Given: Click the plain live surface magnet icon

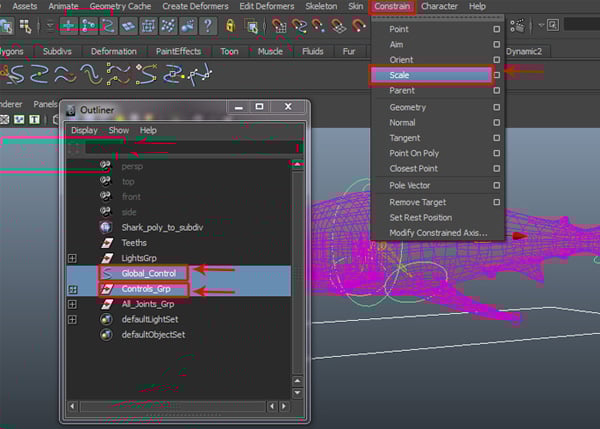Looking at the screenshot, I should tap(359, 26).
